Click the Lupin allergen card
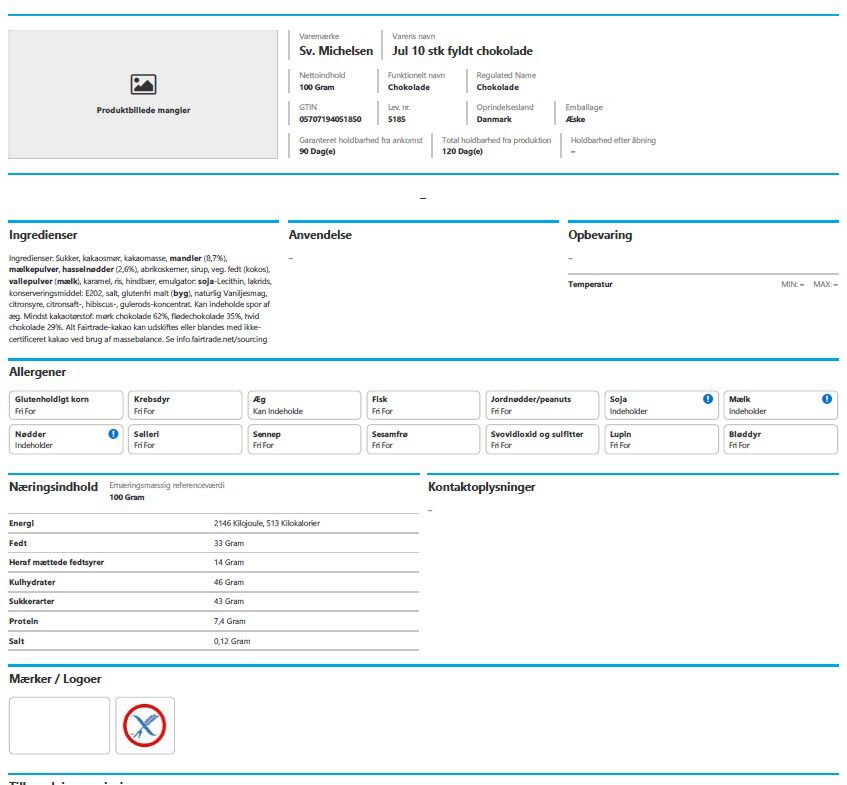This screenshot has height=785, width=847. 662,440
